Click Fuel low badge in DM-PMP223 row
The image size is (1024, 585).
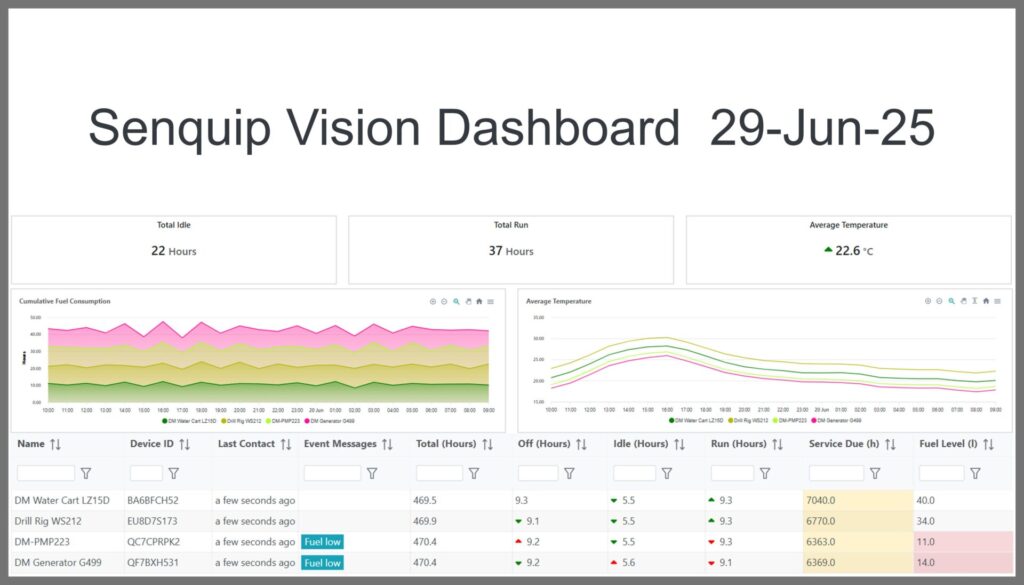click(323, 542)
